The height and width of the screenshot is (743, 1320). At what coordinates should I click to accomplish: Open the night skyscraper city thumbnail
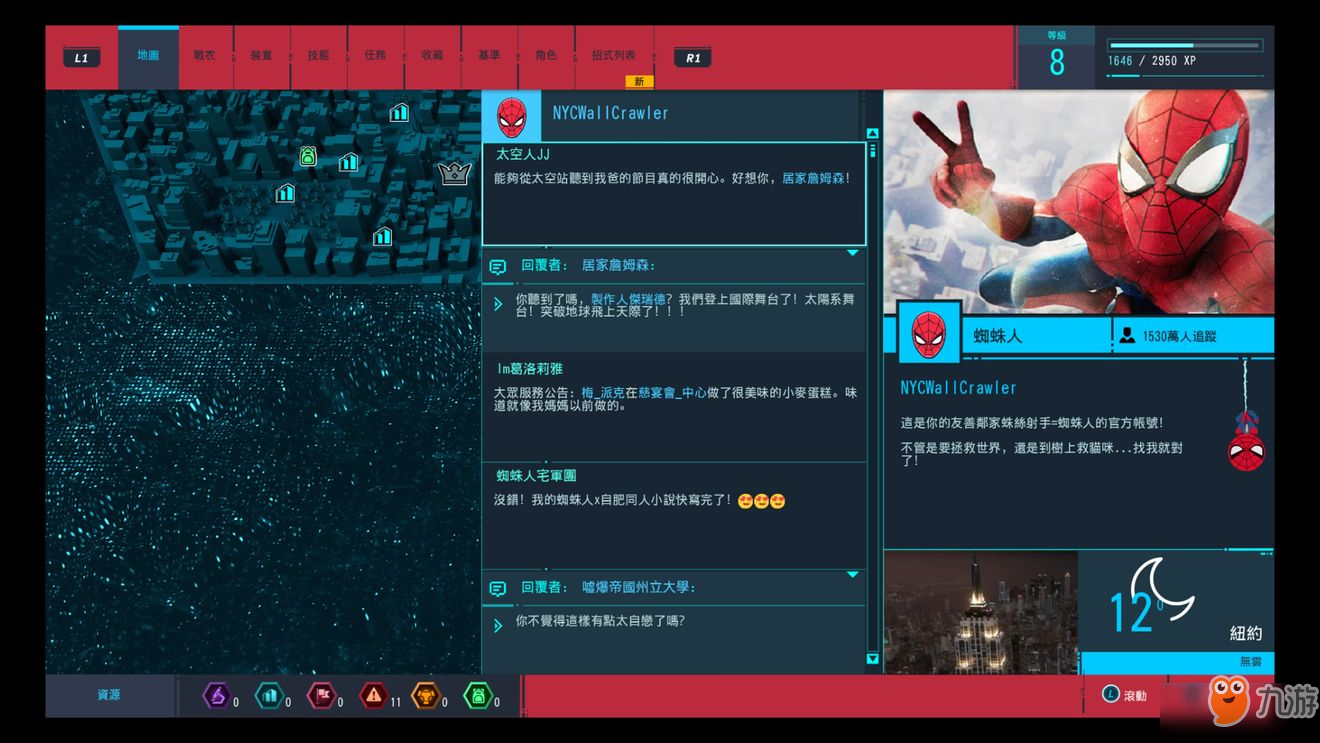[x=981, y=612]
